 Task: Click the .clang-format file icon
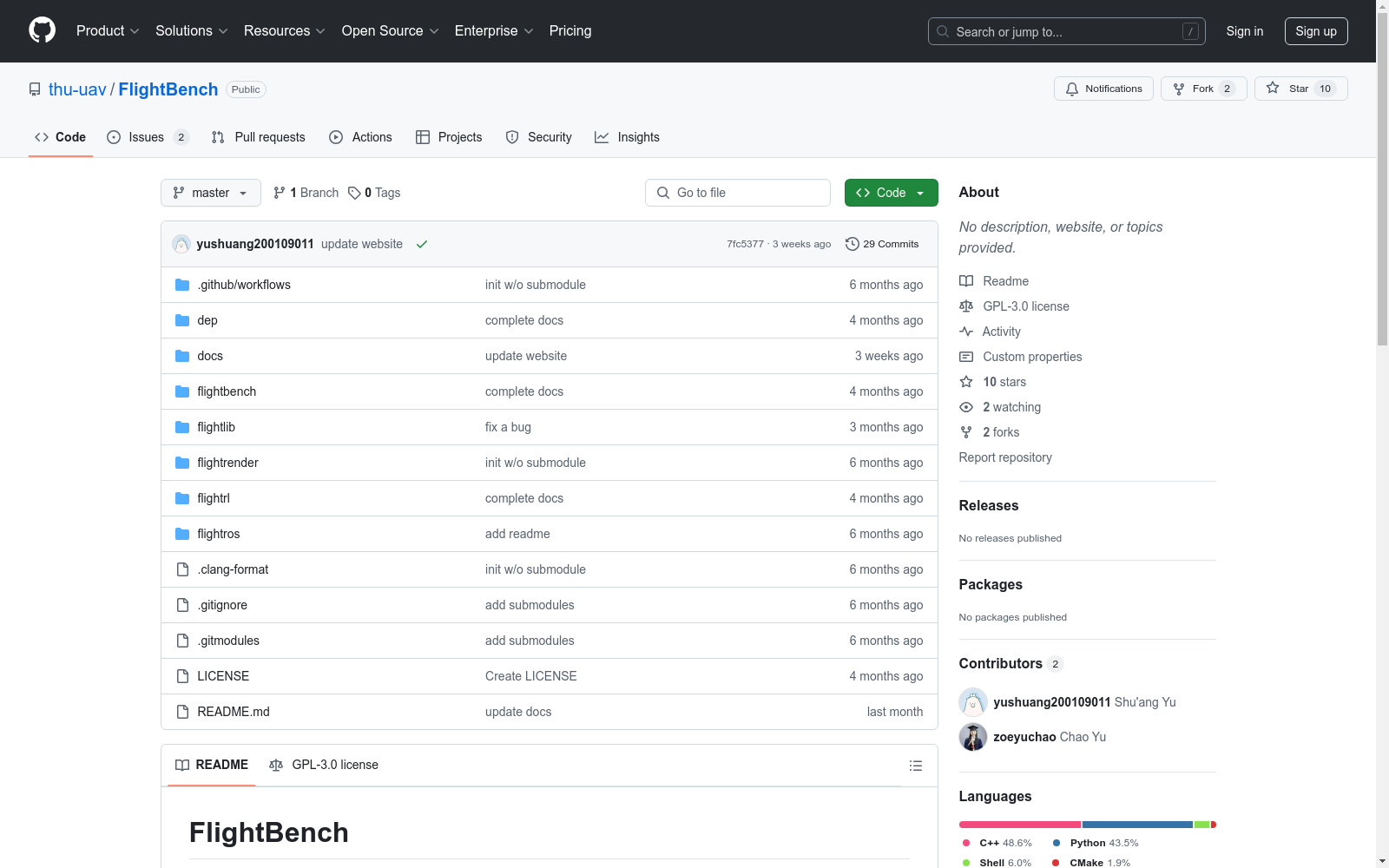pyautogui.click(x=182, y=569)
